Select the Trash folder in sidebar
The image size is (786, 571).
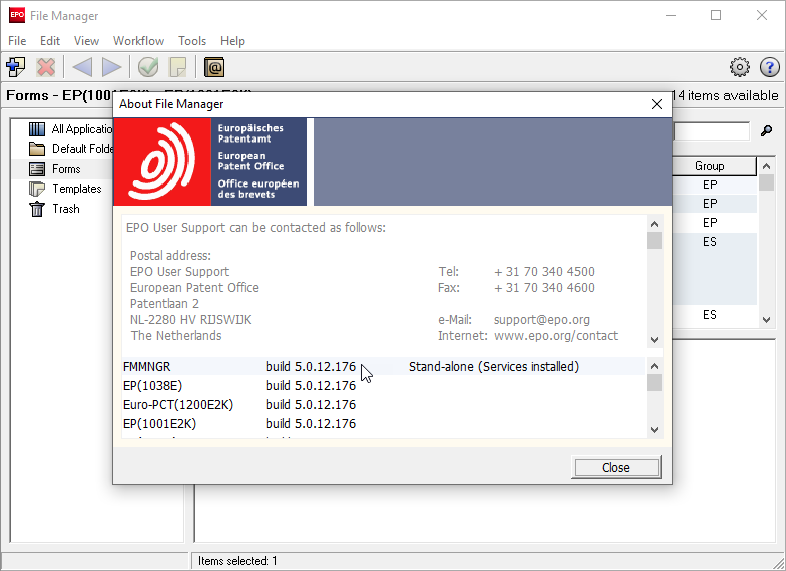point(65,209)
